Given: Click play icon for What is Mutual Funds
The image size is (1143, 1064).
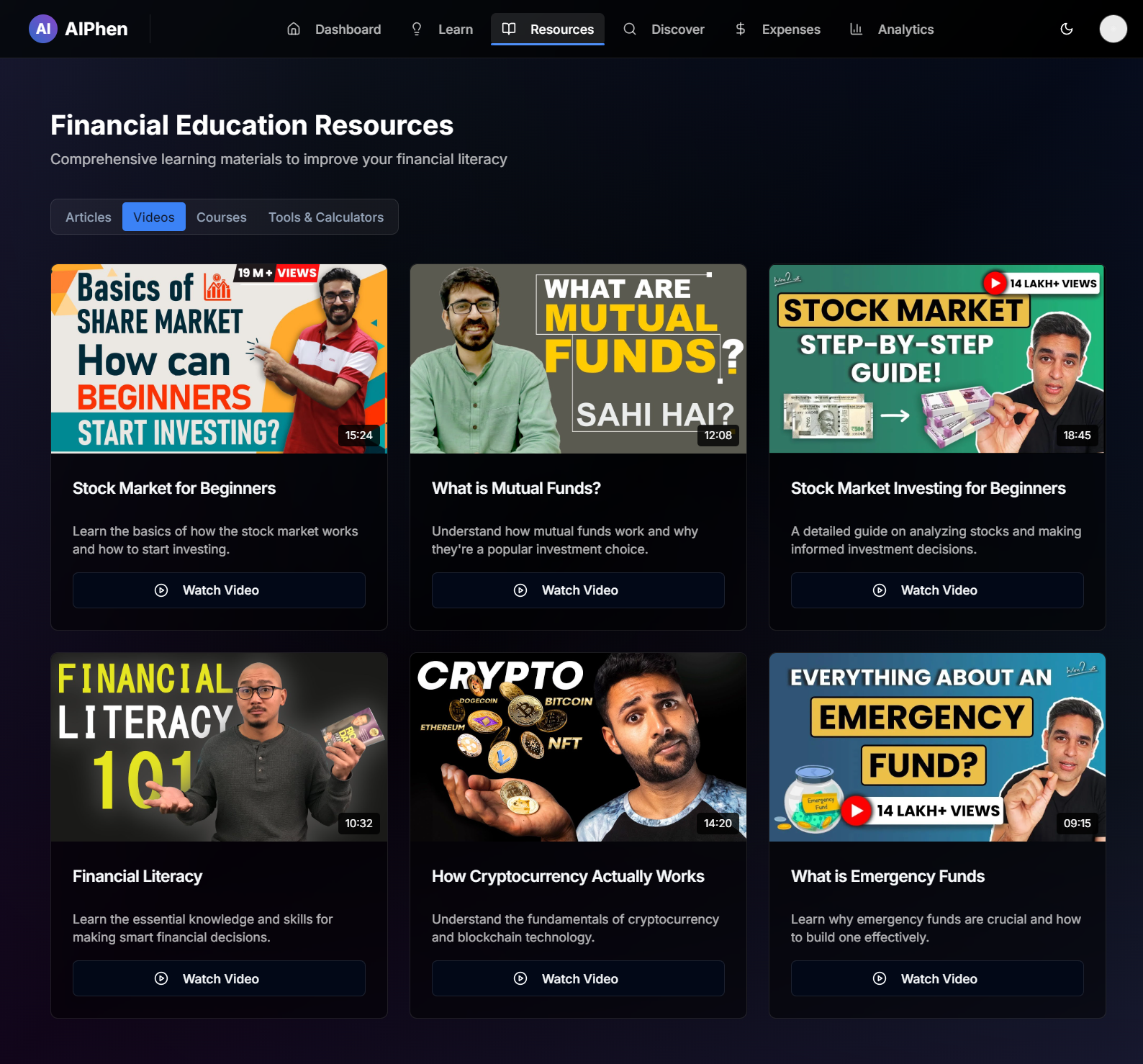Looking at the screenshot, I should pyautogui.click(x=520, y=590).
